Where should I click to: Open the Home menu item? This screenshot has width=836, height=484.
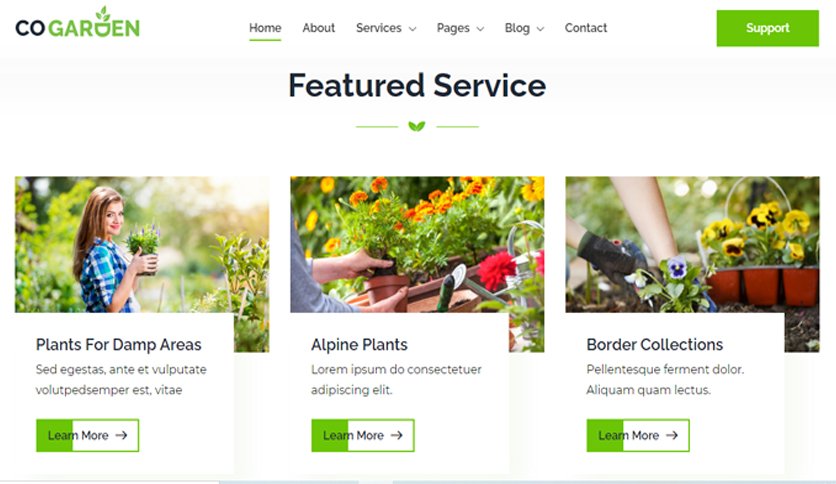(x=265, y=28)
